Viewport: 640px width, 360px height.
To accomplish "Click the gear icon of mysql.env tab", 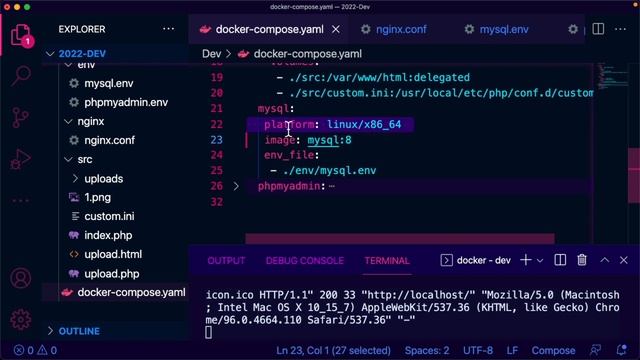I will pyautogui.click(x=469, y=29).
